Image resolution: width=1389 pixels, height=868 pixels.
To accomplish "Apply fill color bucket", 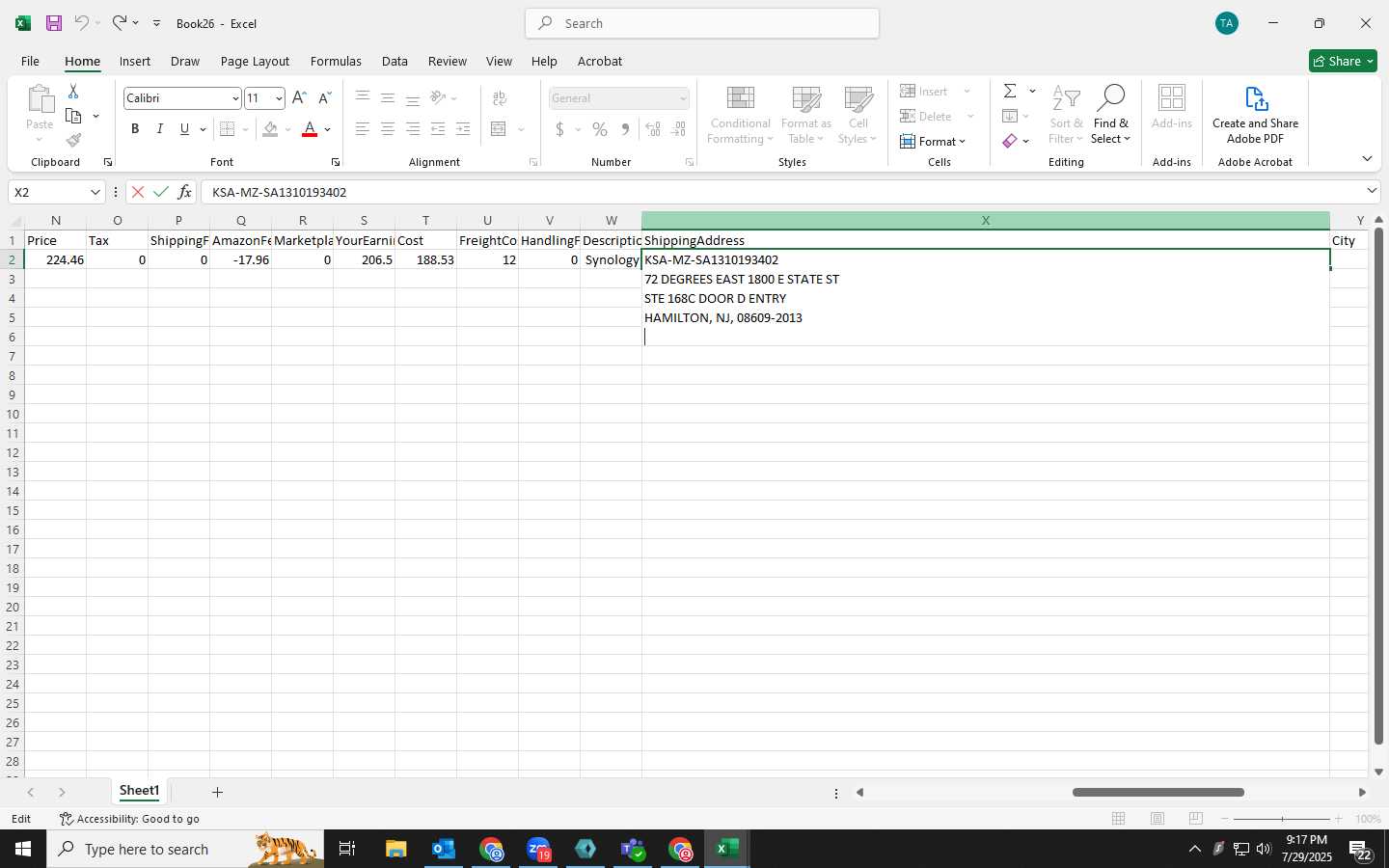I will coord(271,129).
